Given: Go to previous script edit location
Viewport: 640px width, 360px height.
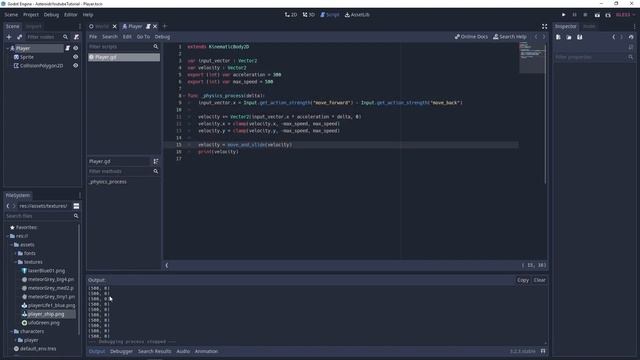Looking at the screenshot, I should 536,37.
